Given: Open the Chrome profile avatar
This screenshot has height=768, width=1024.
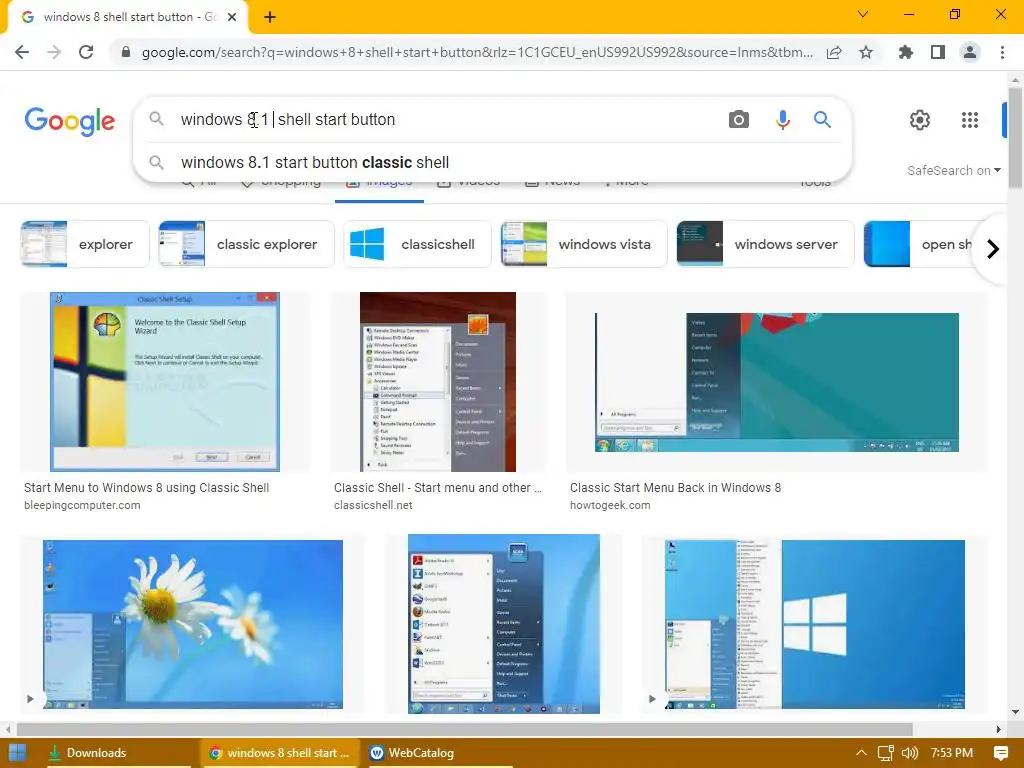Looking at the screenshot, I should [x=970, y=52].
